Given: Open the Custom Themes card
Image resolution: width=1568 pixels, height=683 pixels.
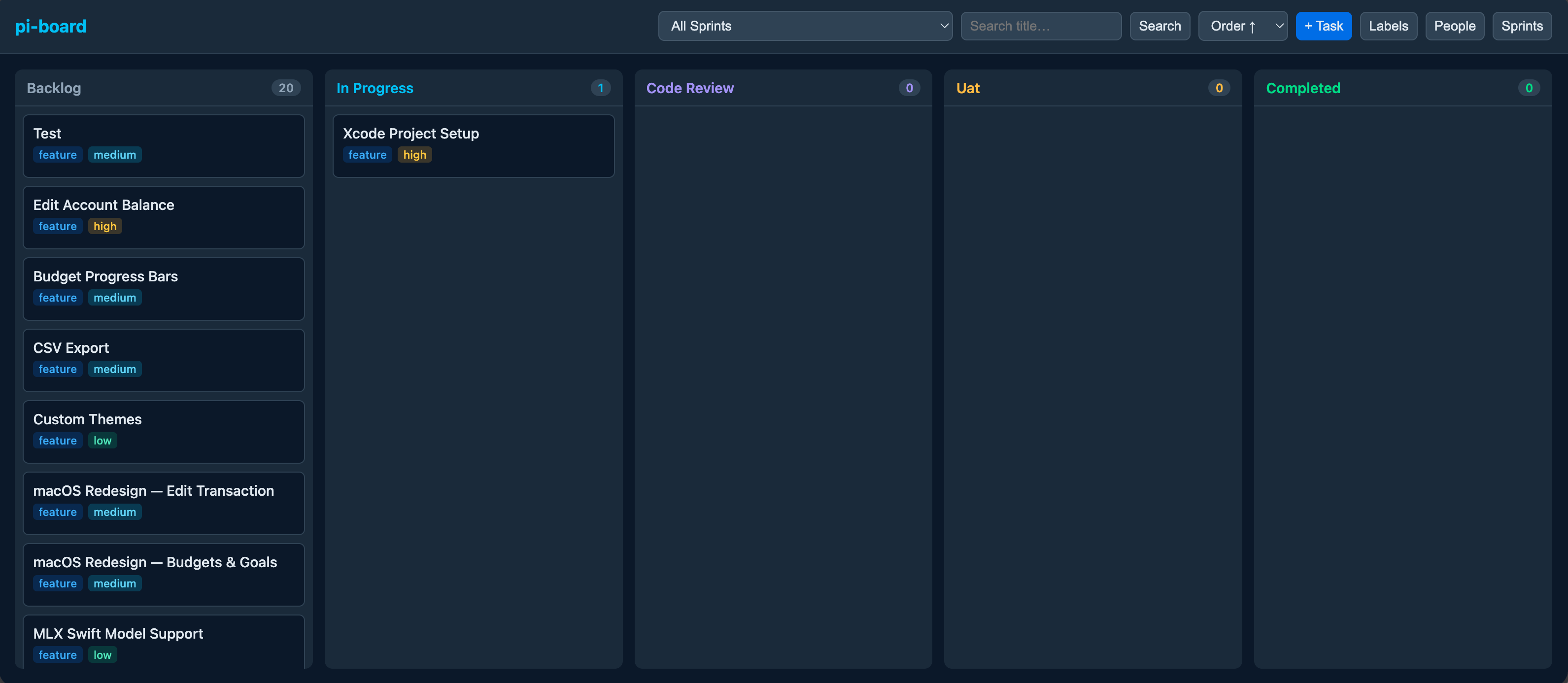Looking at the screenshot, I should (164, 432).
